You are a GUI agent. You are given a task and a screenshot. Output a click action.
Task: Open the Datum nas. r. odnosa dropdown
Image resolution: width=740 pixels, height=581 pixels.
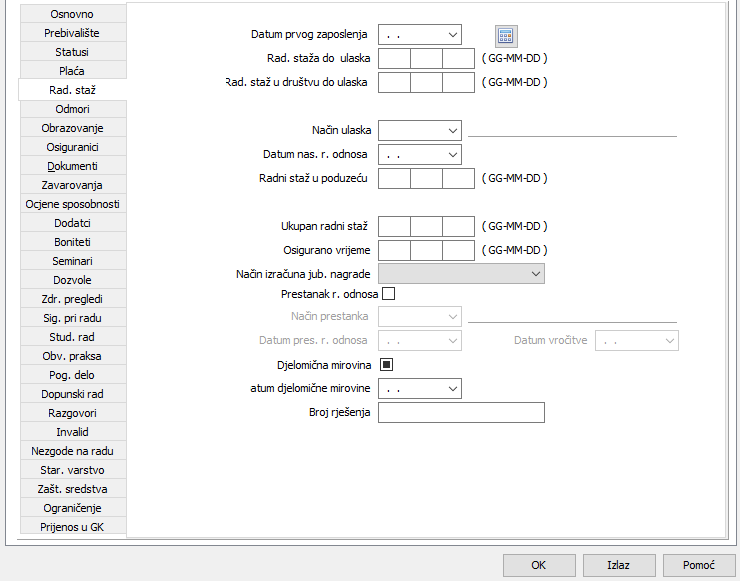[x=453, y=155]
